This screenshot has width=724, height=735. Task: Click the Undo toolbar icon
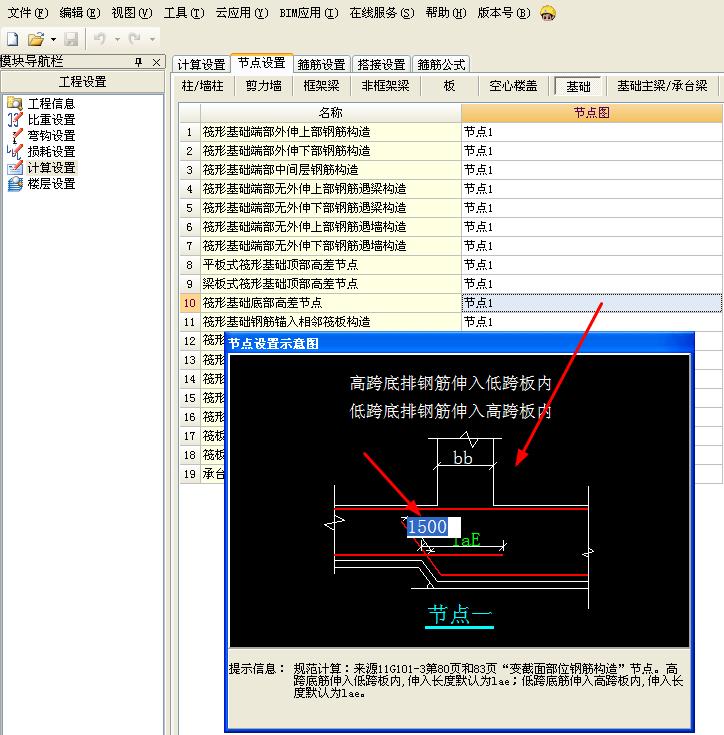coord(99,39)
